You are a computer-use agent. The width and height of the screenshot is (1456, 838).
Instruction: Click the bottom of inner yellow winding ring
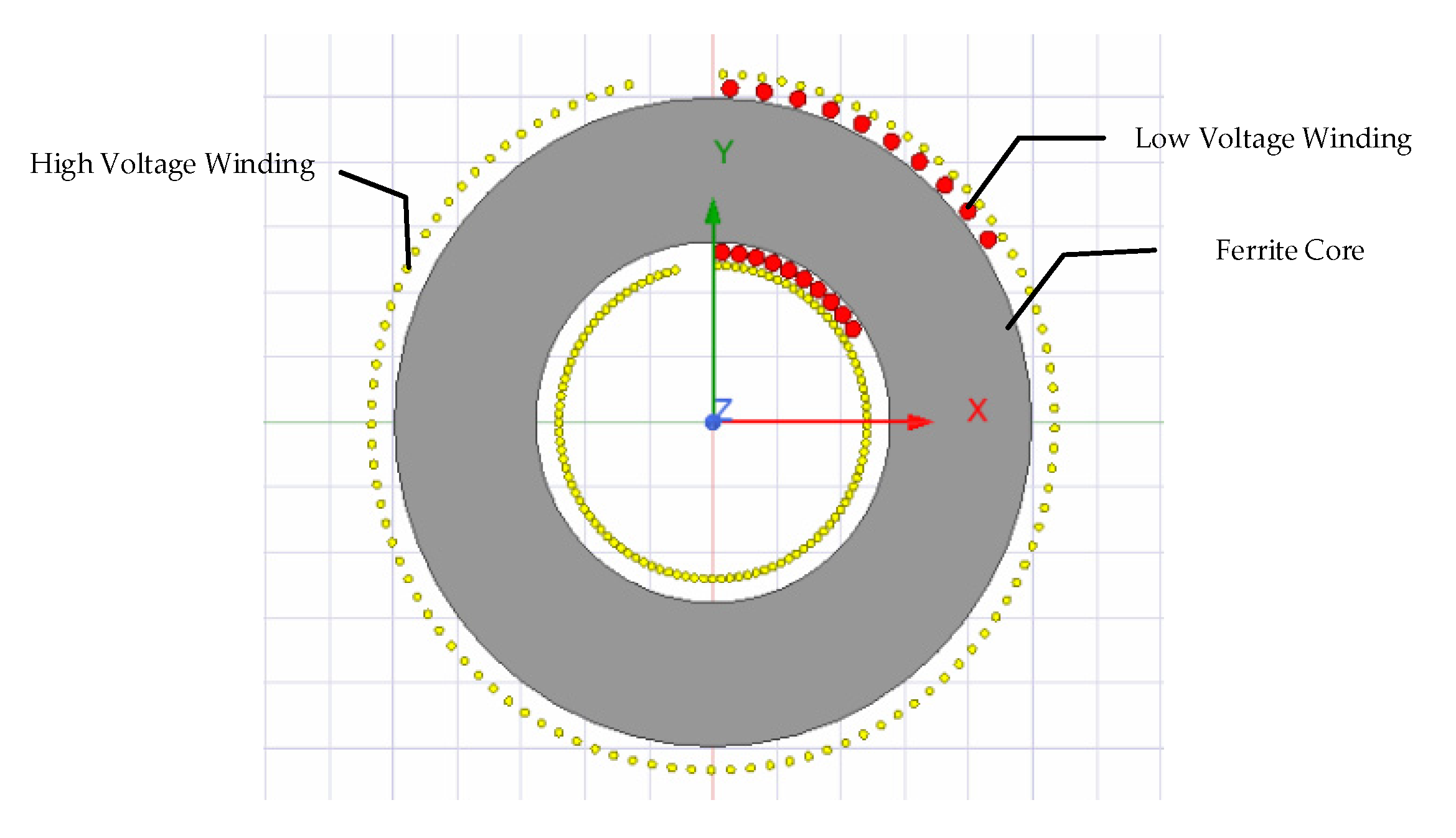712,579
